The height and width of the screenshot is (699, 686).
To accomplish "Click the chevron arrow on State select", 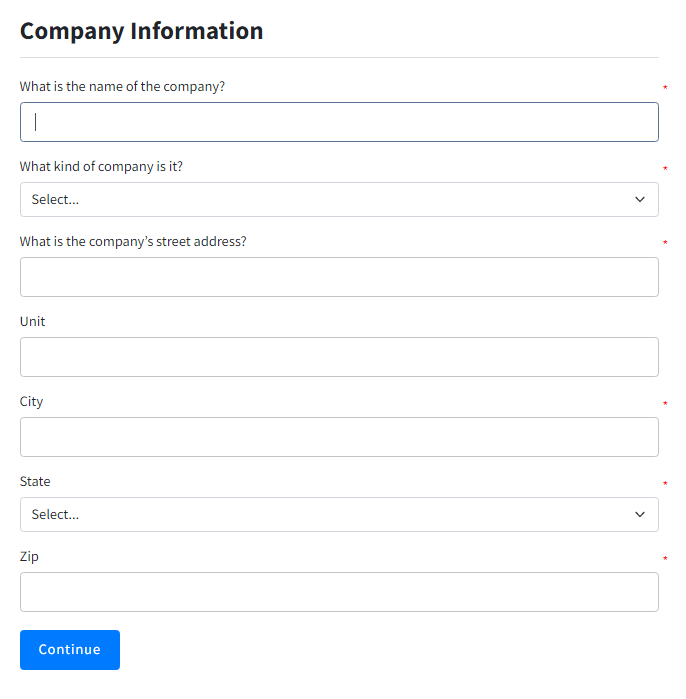I will pos(640,514).
